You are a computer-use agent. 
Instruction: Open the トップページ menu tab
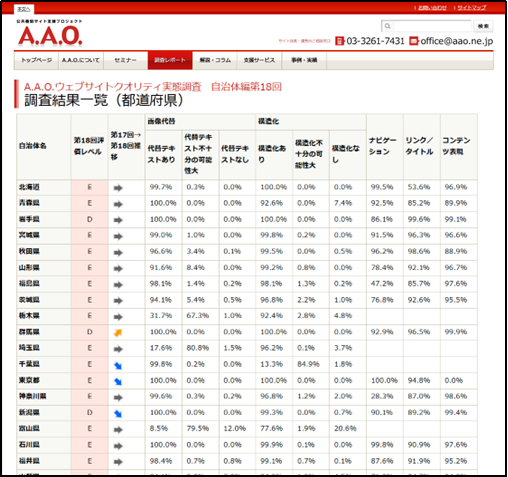pos(36,60)
